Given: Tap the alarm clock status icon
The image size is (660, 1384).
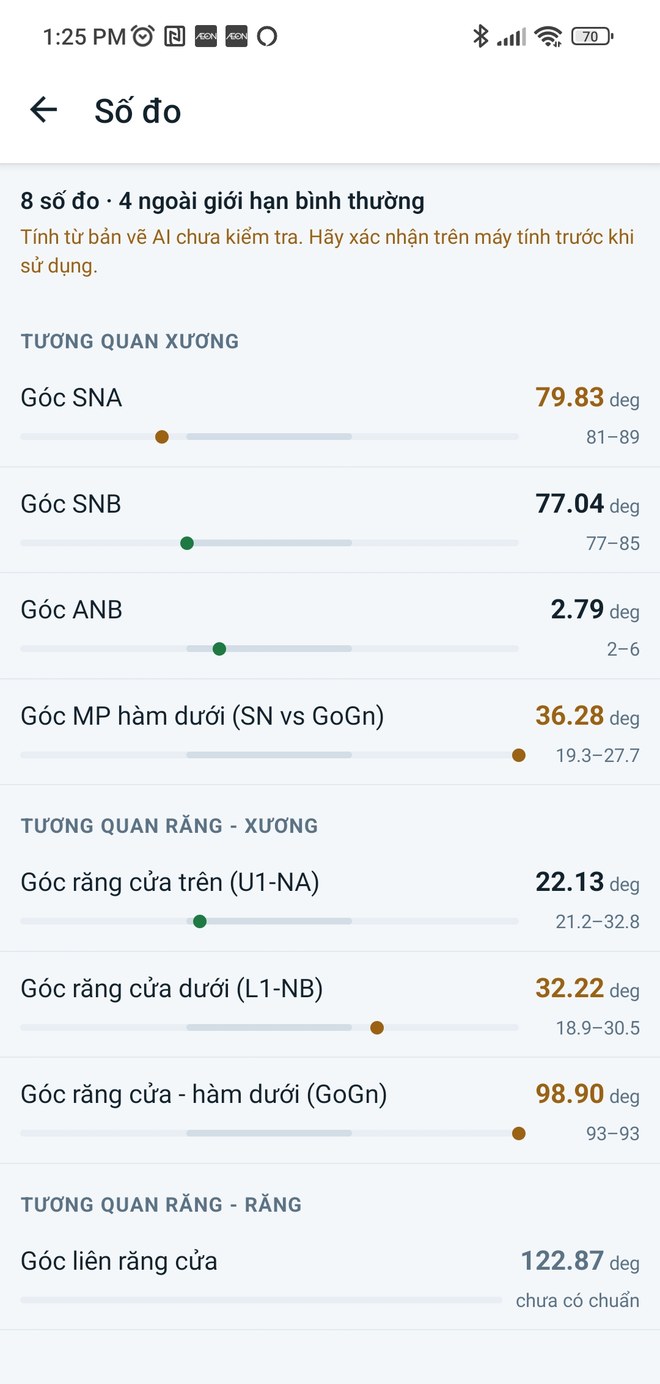Looking at the screenshot, I should (143, 37).
